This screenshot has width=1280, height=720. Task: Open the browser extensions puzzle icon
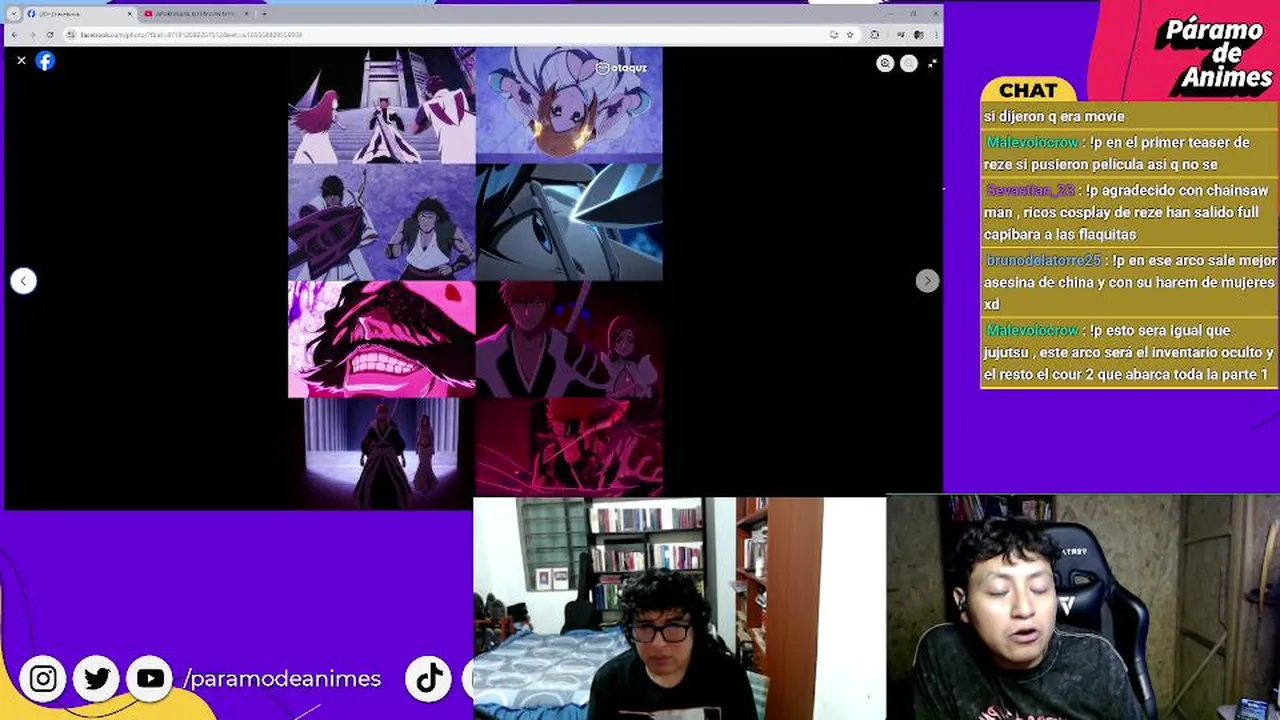click(x=875, y=34)
